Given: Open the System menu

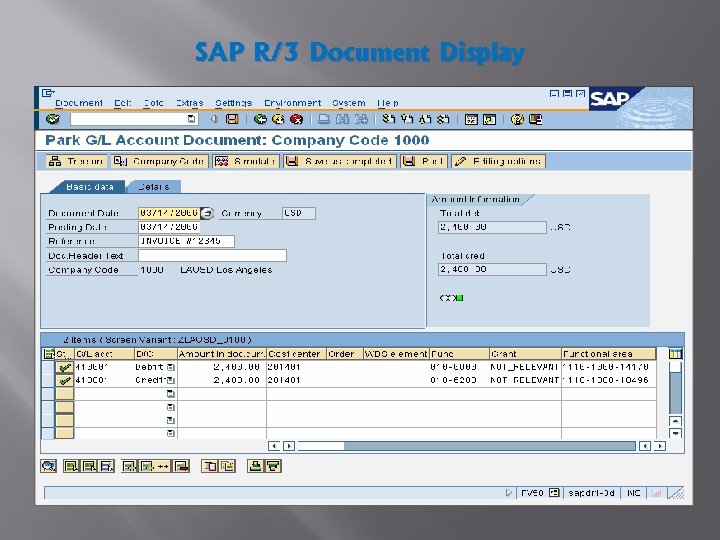Looking at the screenshot, I should click(349, 103).
